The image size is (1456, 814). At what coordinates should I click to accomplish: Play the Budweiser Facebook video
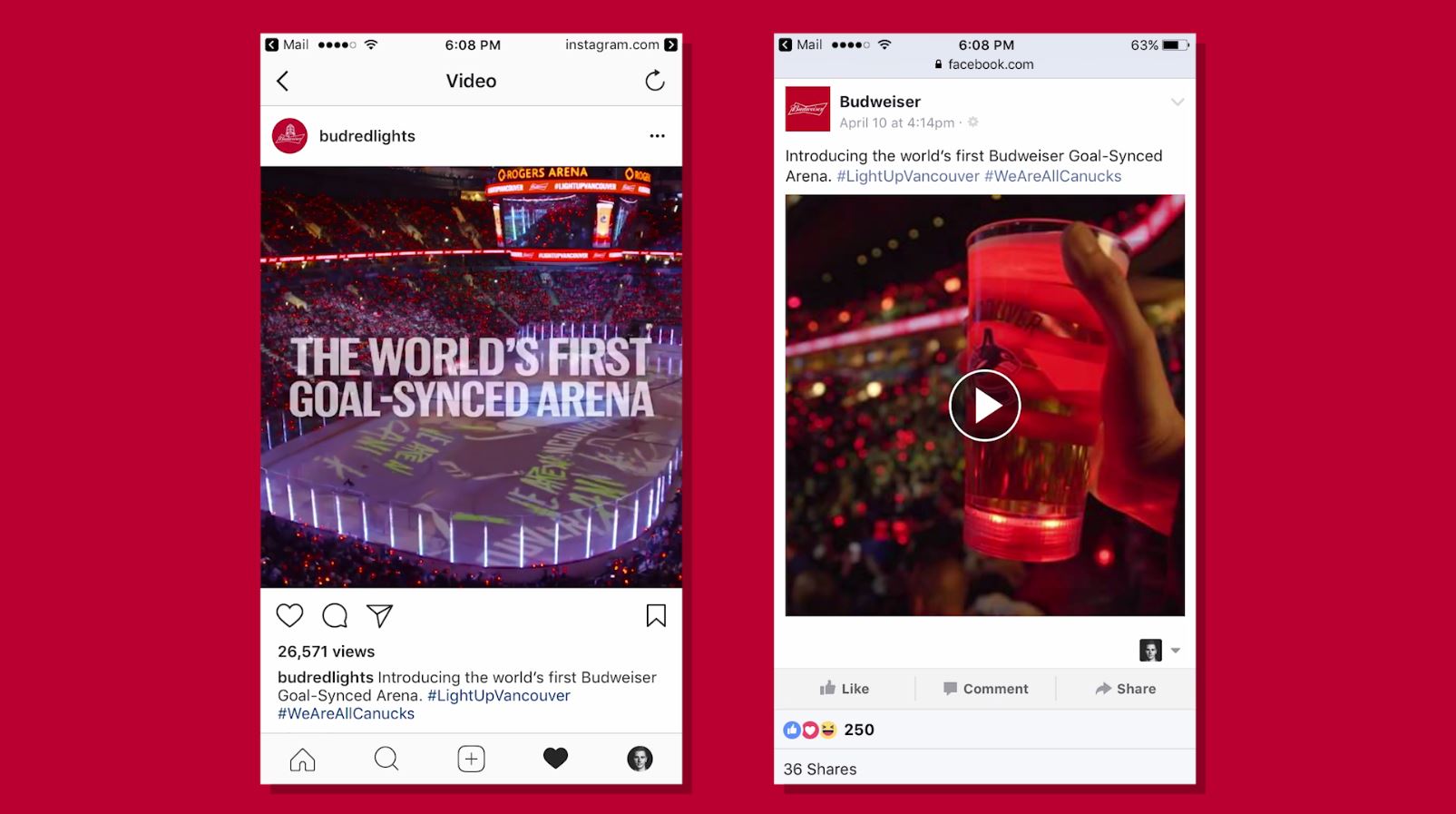(x=984, y=406)
